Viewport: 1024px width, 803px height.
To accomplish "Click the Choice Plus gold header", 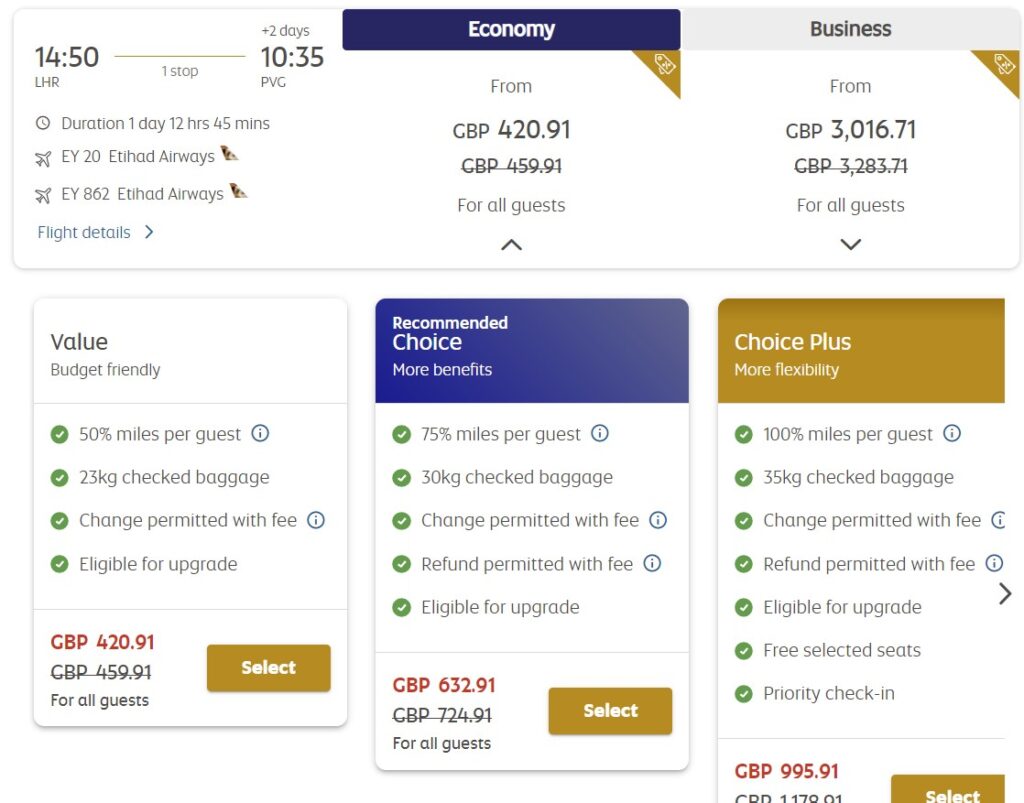I will pyautogui.click(x=861, y=351).
